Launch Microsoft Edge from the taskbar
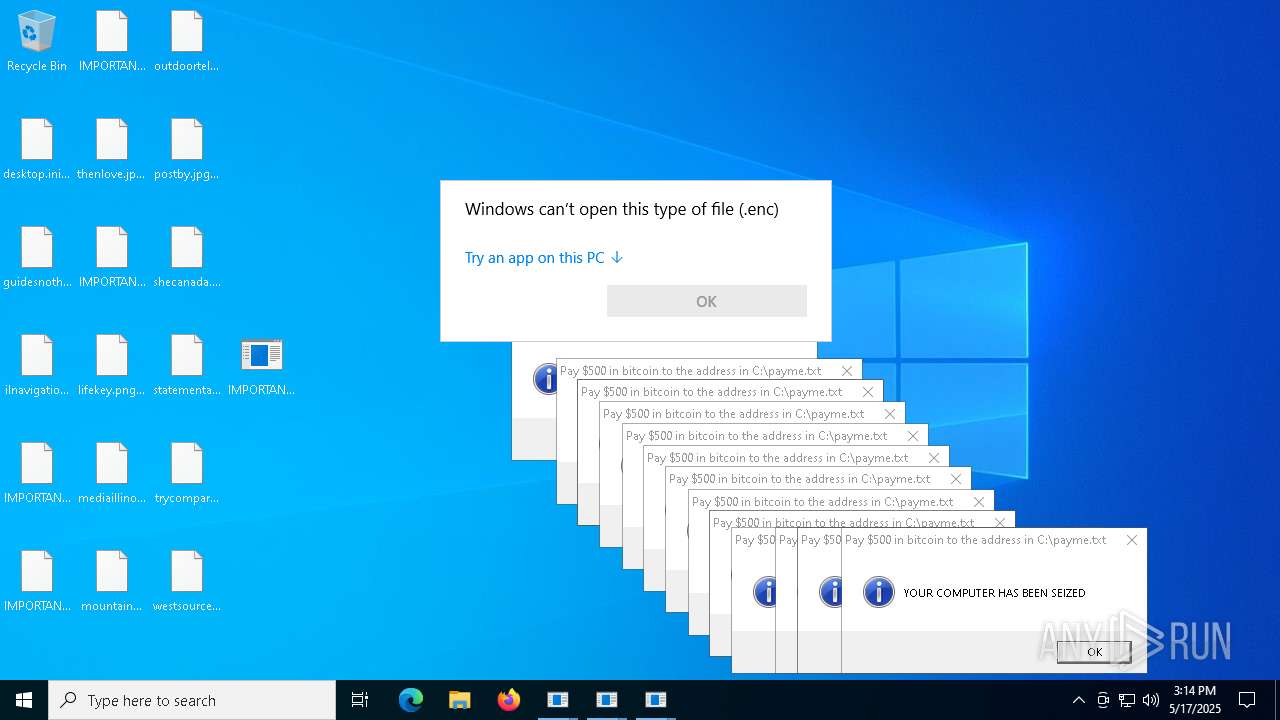The height and width of the screenshot is (720, 1280). click(411, 700)
